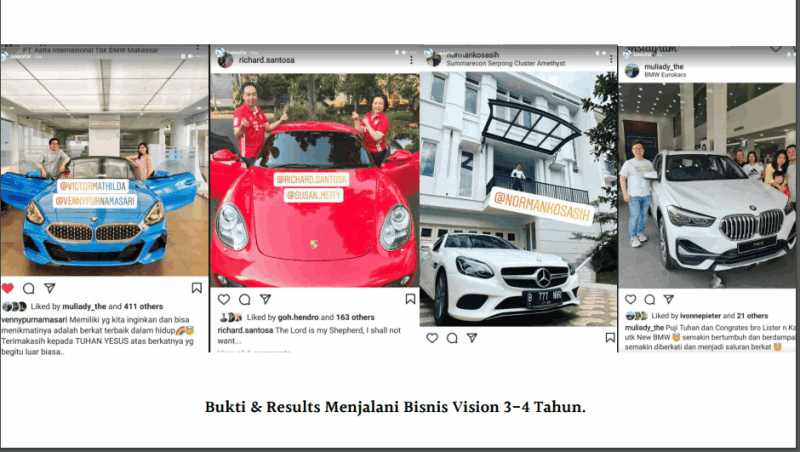Like the normankosasih Mercedes post
The image size is (800, 452).
432,338
